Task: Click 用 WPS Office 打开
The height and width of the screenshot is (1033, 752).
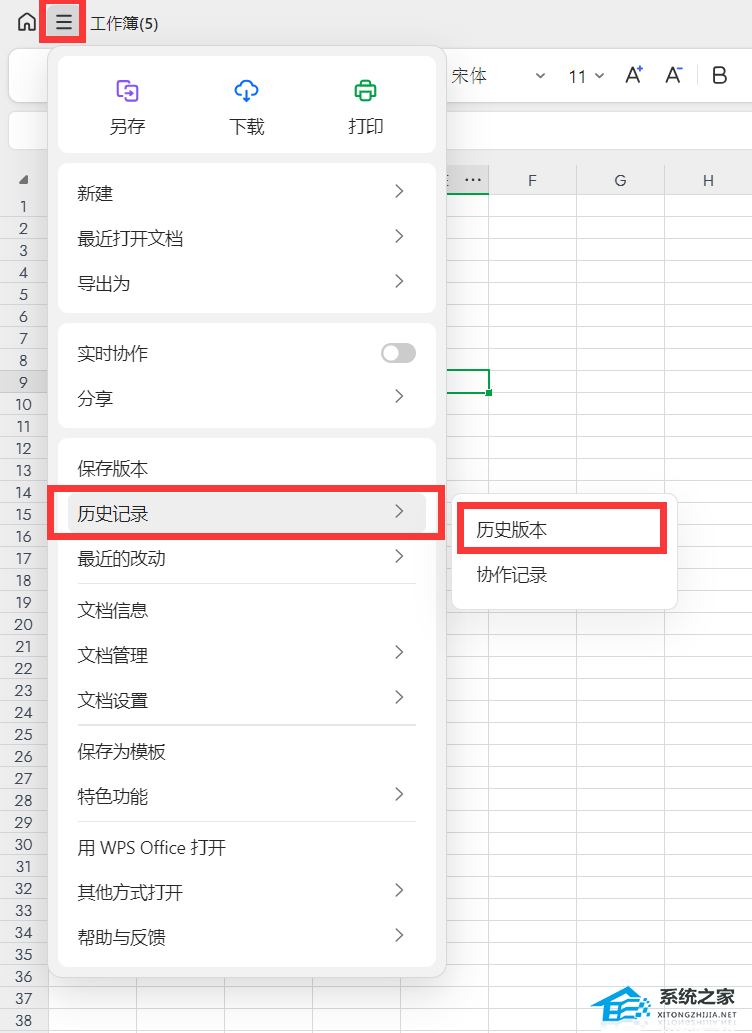Action: (152, 847)
